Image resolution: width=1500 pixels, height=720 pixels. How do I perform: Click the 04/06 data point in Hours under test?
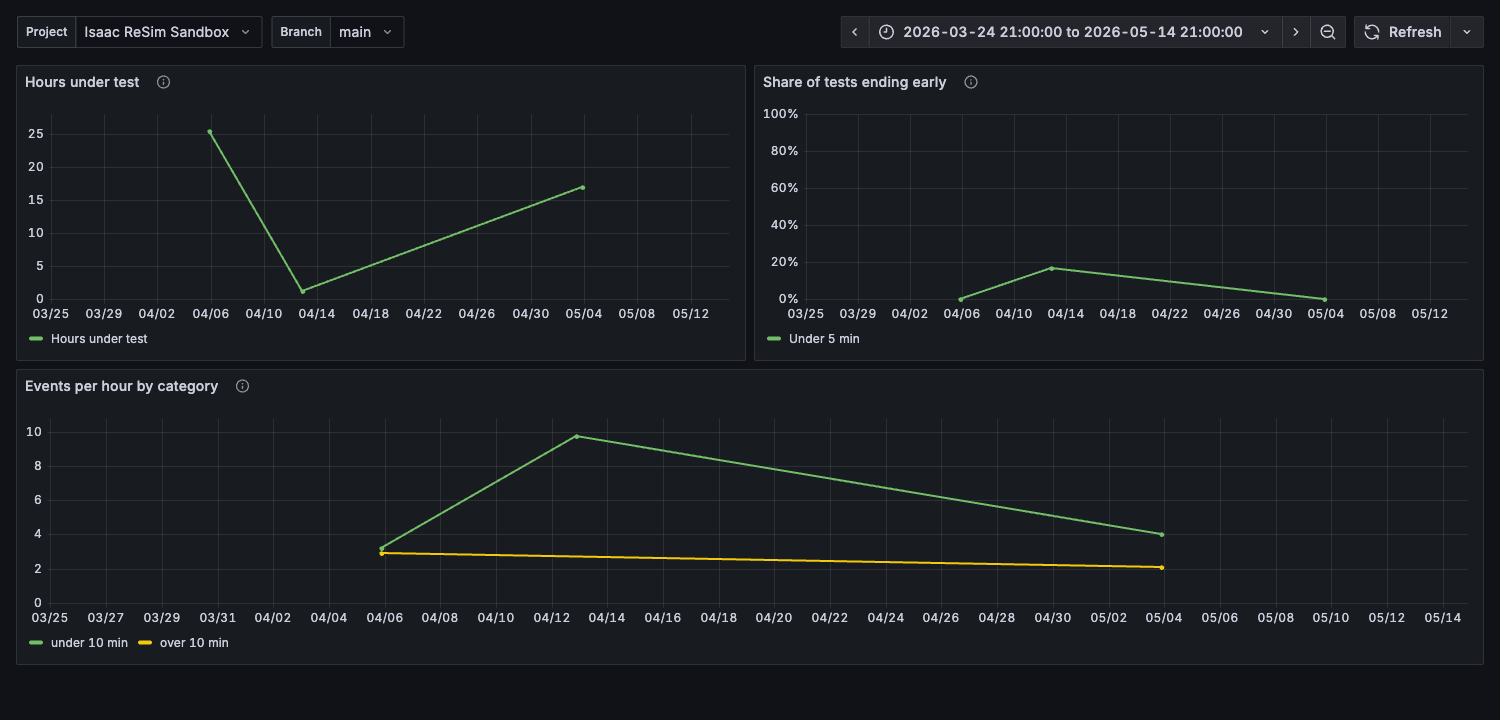point(209,131)
